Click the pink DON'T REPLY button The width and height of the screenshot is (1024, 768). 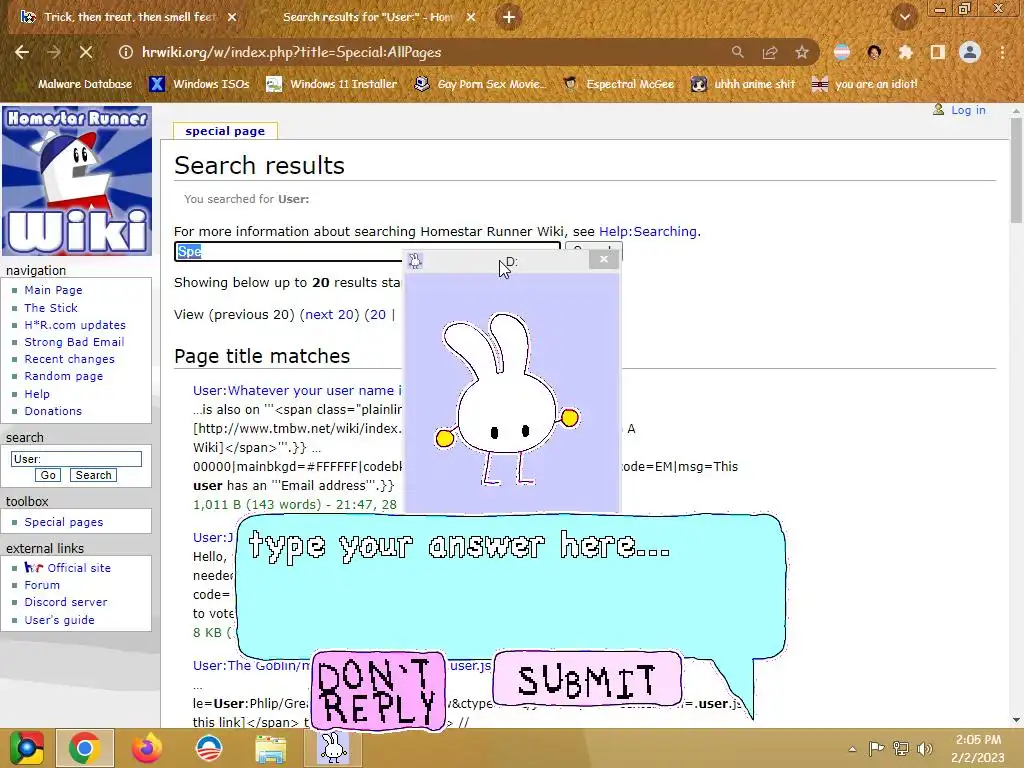[378, 690]
